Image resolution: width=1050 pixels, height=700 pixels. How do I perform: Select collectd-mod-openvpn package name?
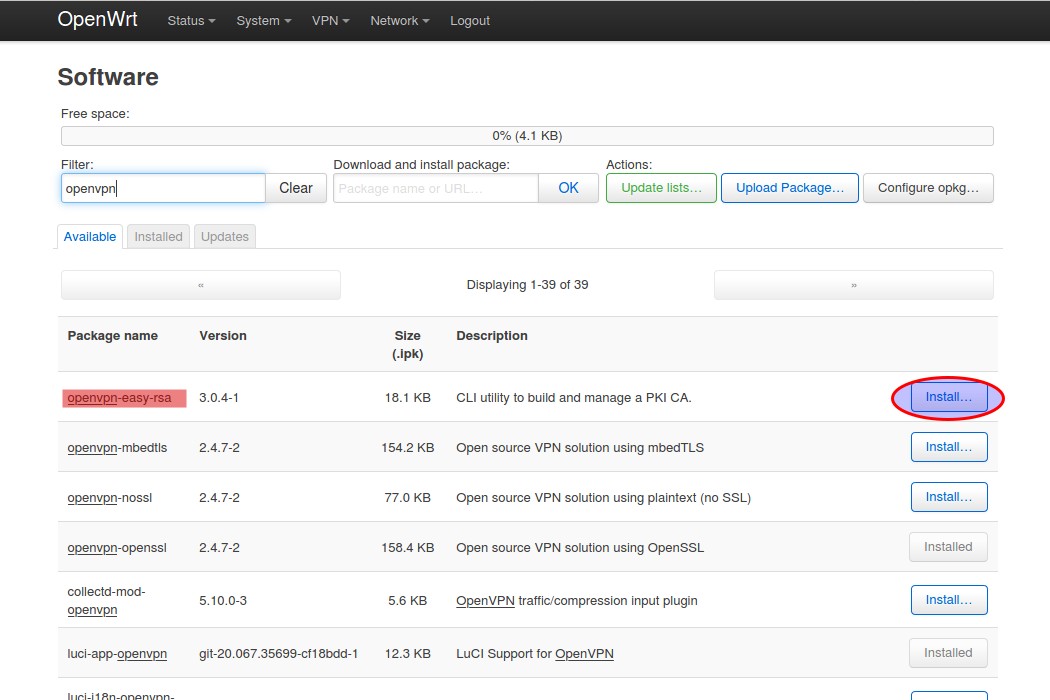click(x=106, y=601)
